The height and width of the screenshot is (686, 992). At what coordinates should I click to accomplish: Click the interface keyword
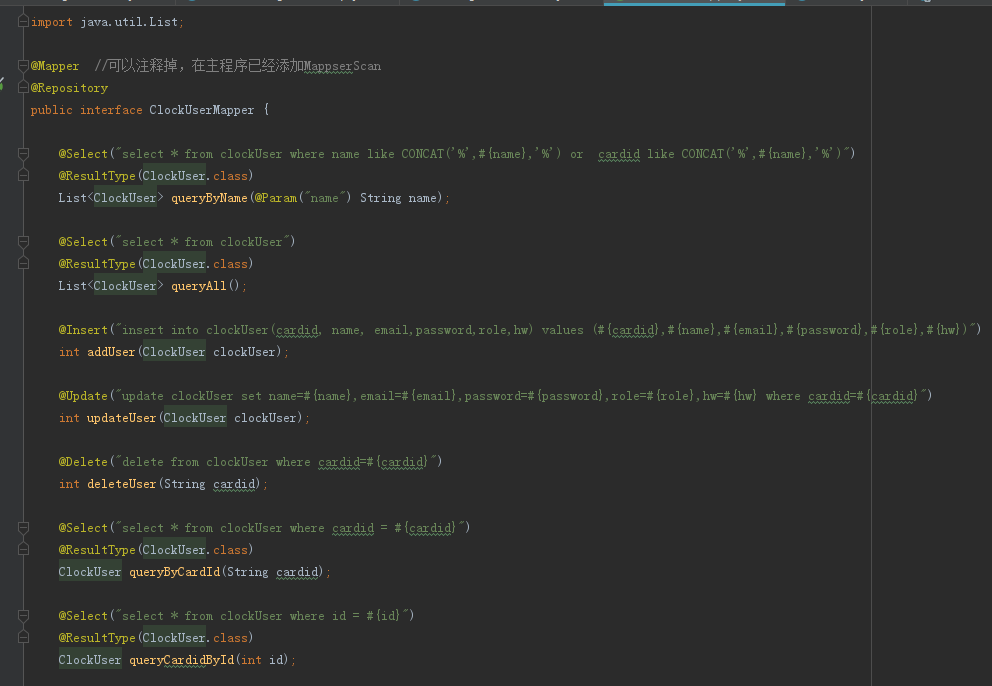pos(111,110)
